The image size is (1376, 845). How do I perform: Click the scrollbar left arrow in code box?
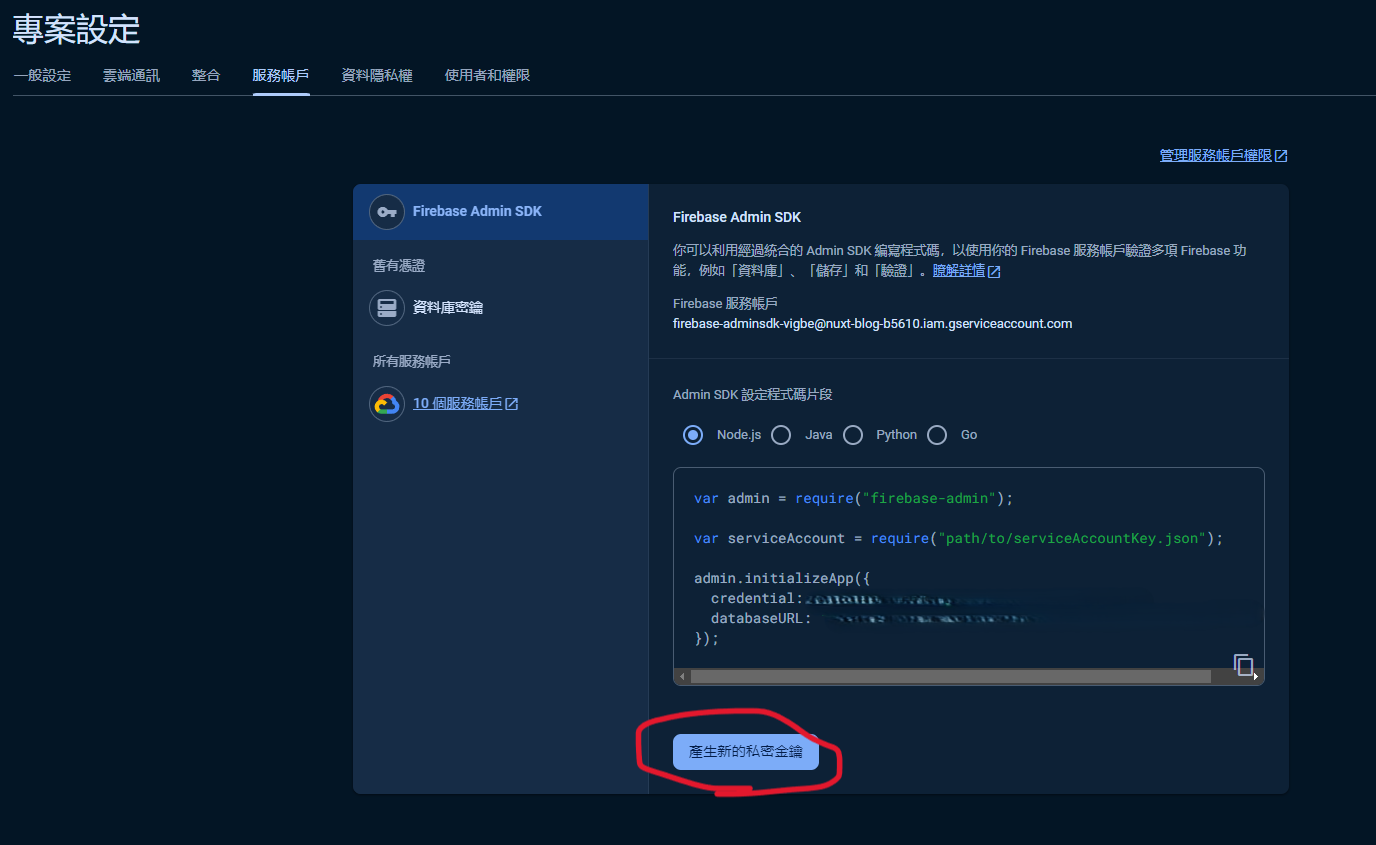click(683, 677)
